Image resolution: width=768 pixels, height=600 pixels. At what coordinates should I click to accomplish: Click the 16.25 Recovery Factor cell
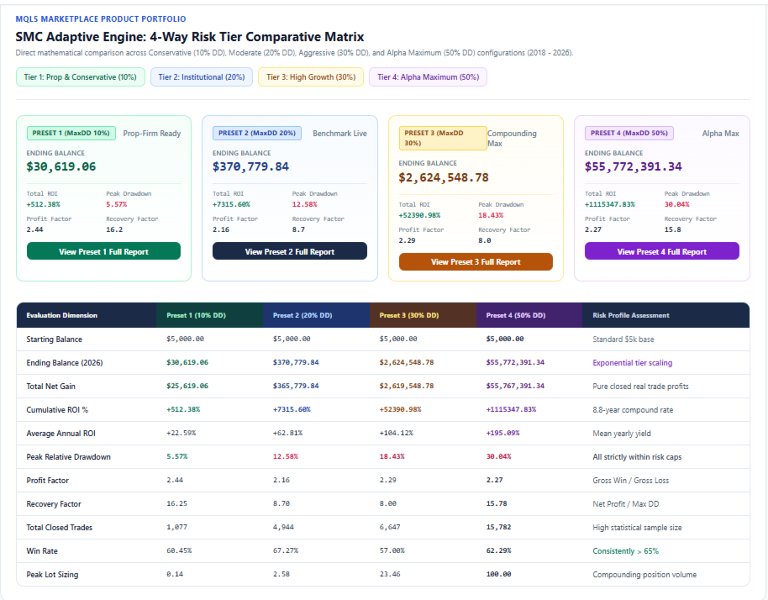pyautogui.click(x=177, y=503)
